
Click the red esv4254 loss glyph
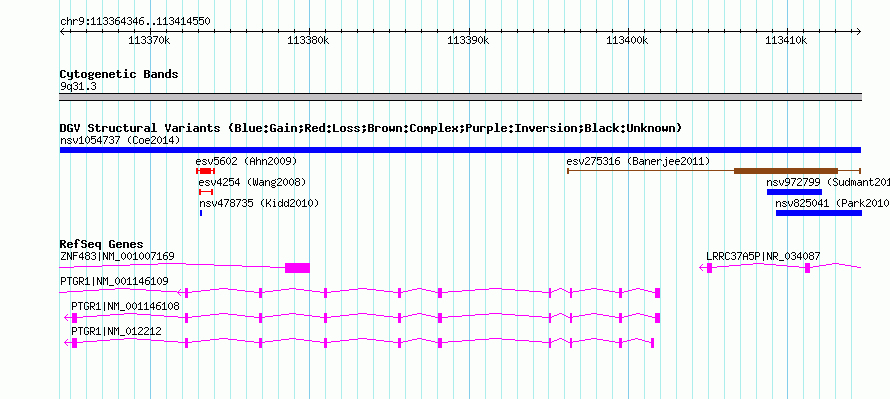[x=205, y=192]
